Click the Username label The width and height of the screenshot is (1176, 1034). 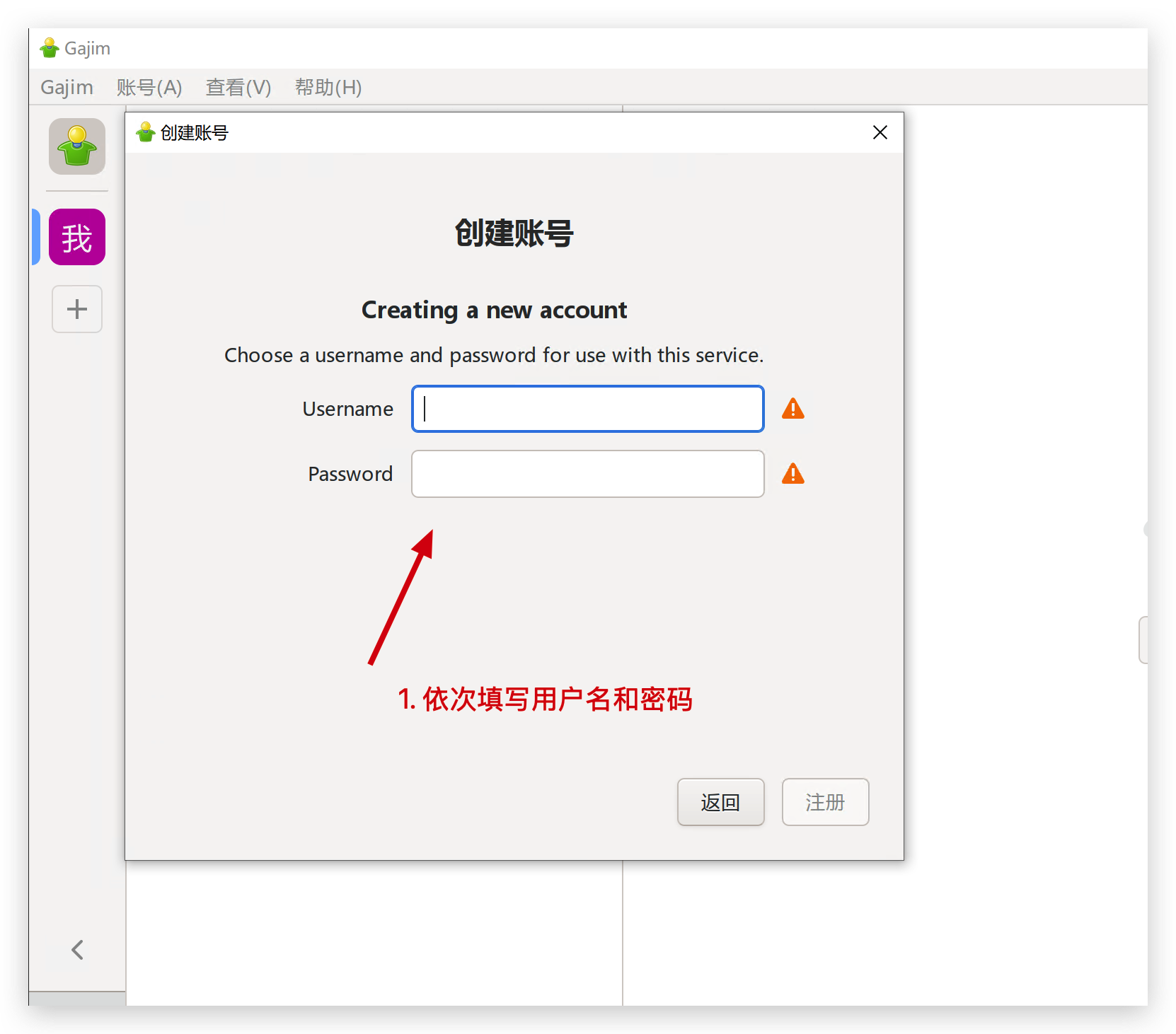347,409
